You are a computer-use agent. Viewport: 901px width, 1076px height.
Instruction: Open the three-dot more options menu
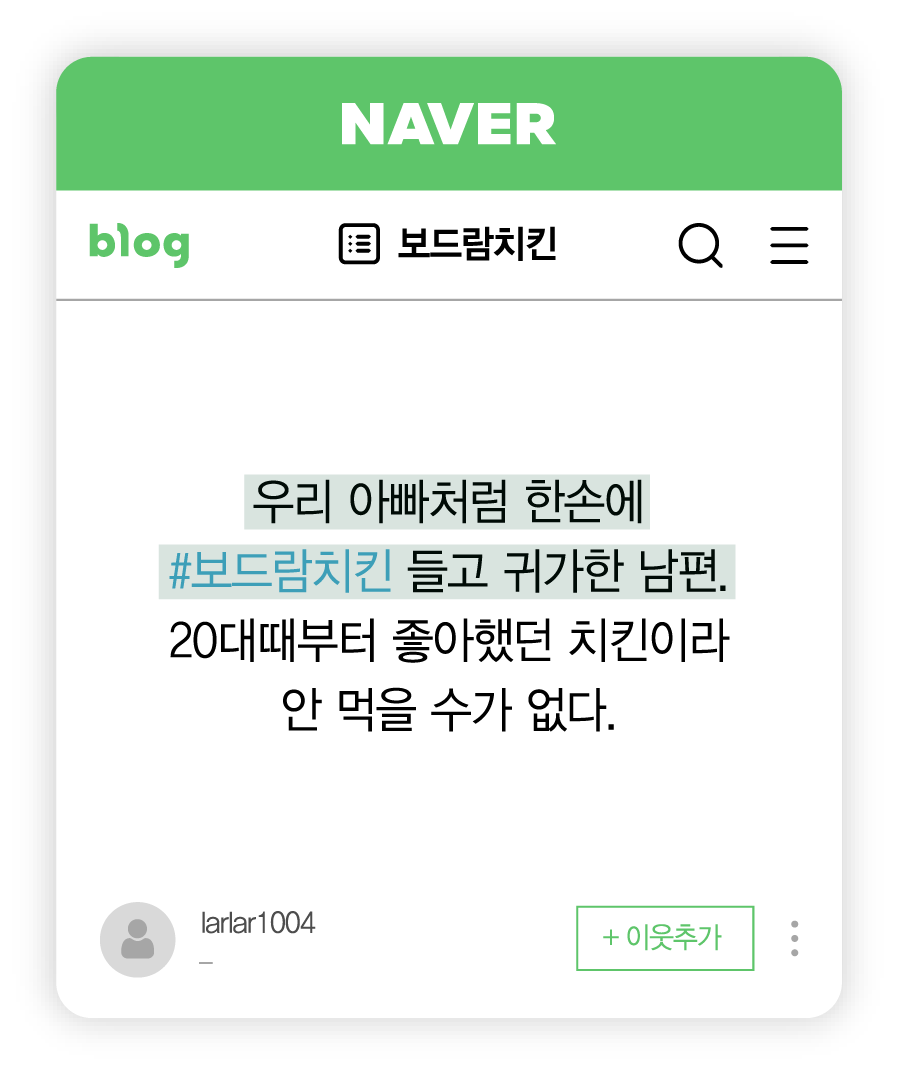click(795, 938)
